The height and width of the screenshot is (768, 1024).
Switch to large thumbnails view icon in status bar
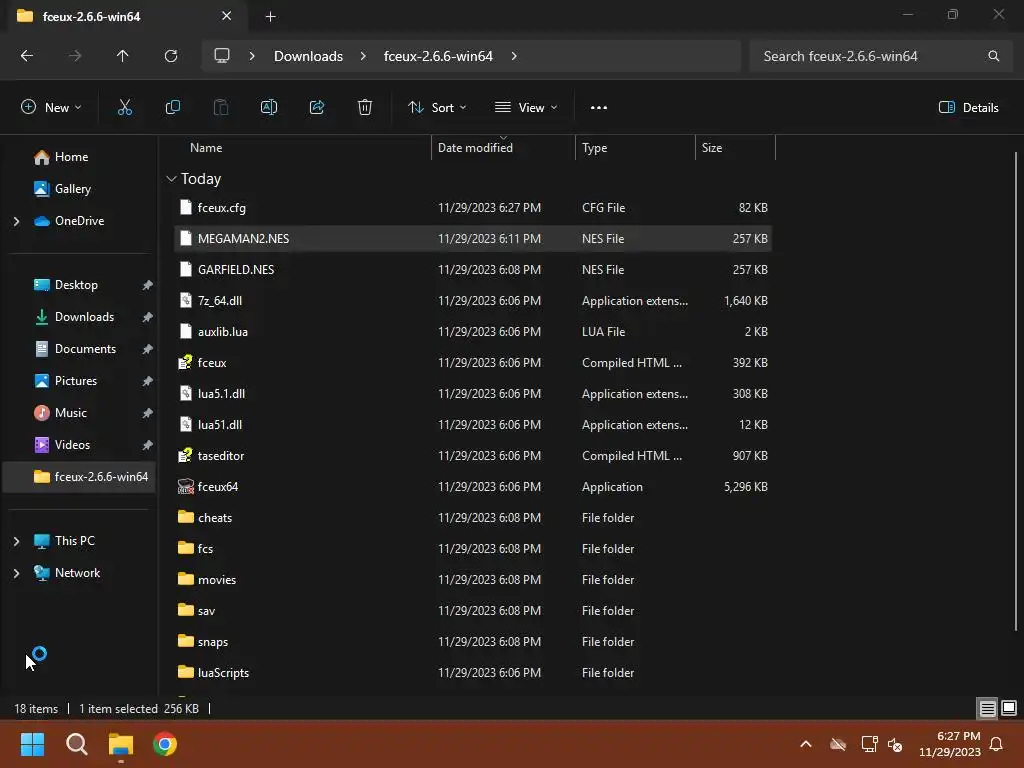[1009, 708]
